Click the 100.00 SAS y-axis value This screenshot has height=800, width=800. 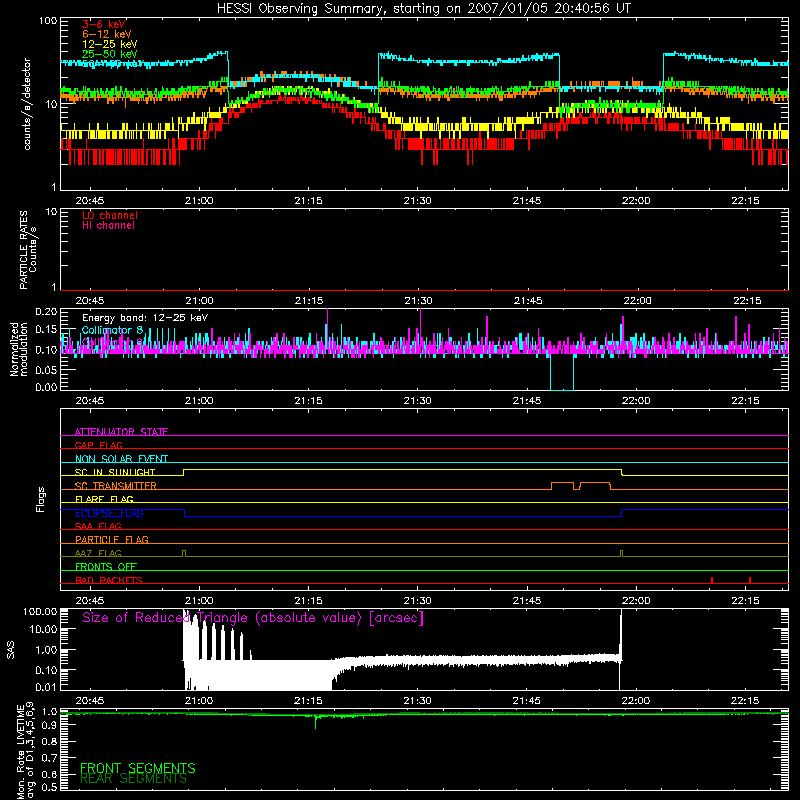click(x=40, y=612)
